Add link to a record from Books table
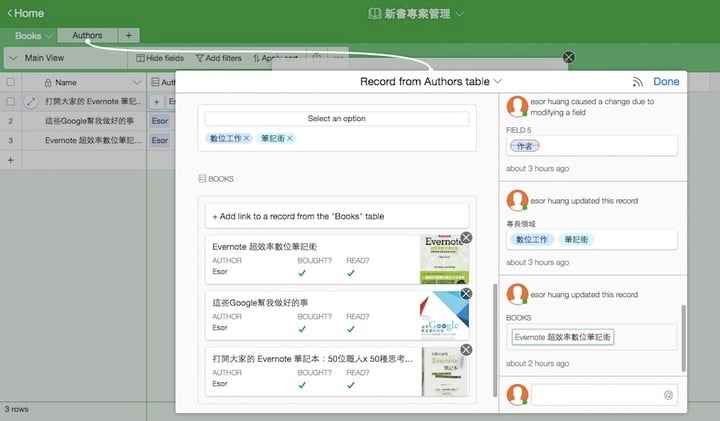 pos(337,216)
